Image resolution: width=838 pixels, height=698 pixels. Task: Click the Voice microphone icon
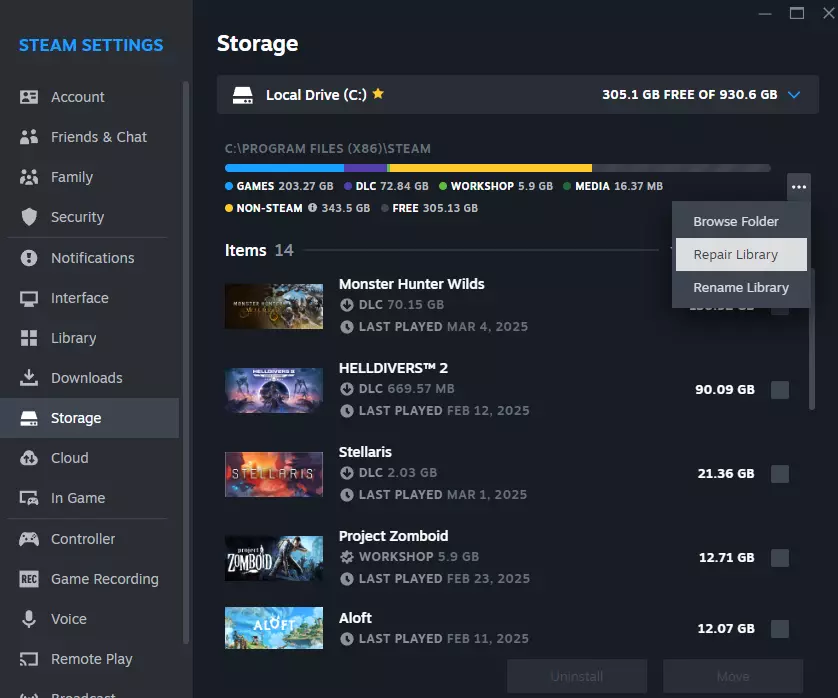coord(29,619)
